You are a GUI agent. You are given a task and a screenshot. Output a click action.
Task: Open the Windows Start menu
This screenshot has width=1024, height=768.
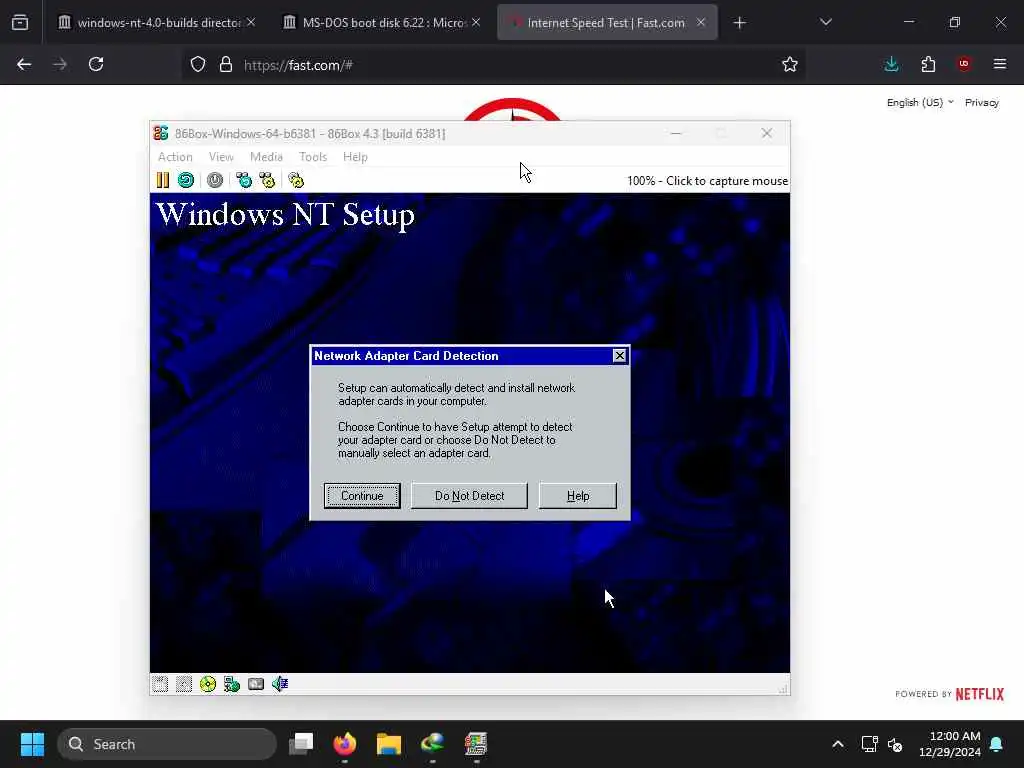click(x=32, y=744)
